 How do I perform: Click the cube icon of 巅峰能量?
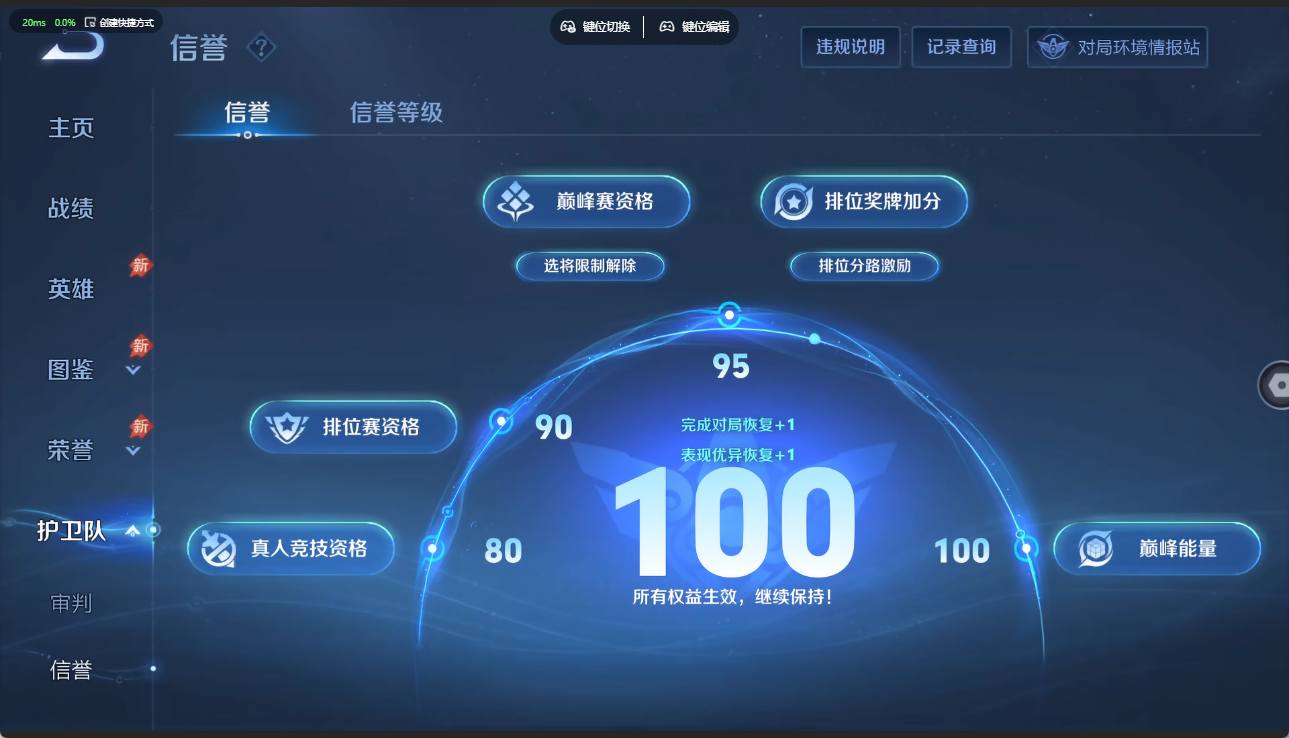(x=1096, y=549)
